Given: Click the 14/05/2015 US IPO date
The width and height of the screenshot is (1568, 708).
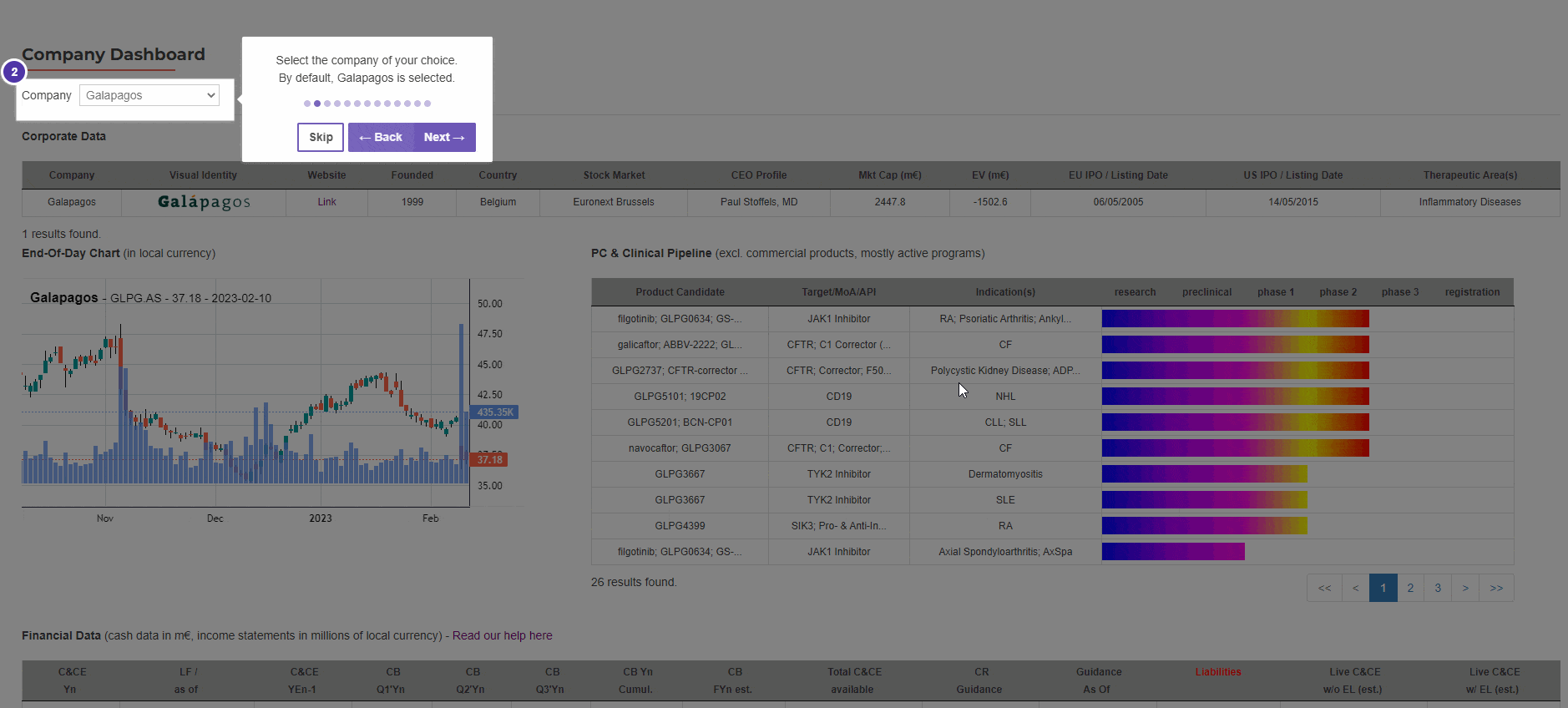Looking at the screenshot, I should 1293,202.
